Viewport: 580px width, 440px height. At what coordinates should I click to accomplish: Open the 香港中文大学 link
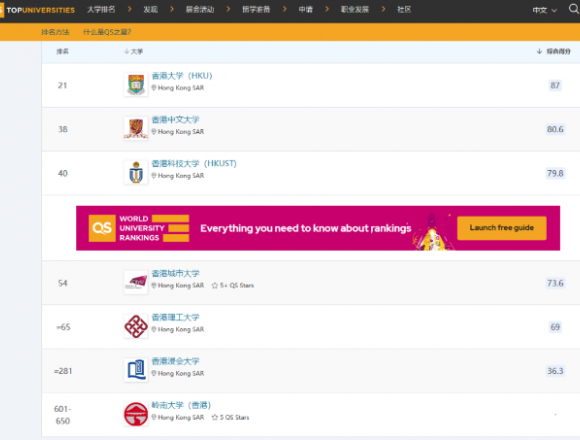point(175,120)
